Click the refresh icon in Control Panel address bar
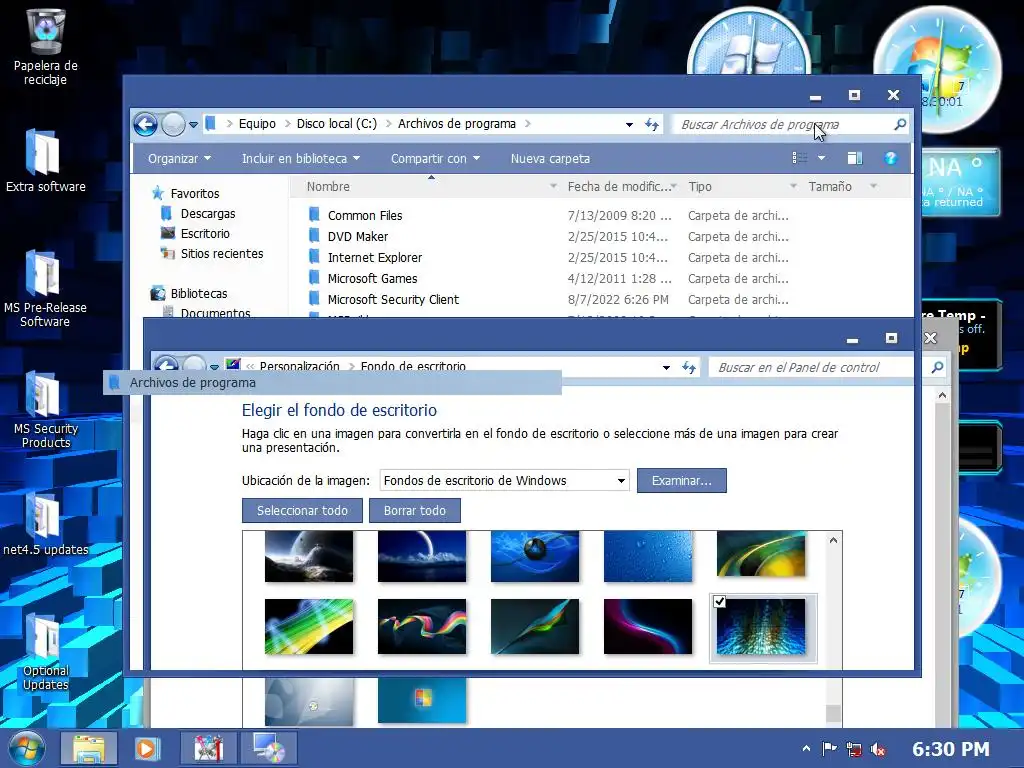The image size is (1024, 768). 689,367
